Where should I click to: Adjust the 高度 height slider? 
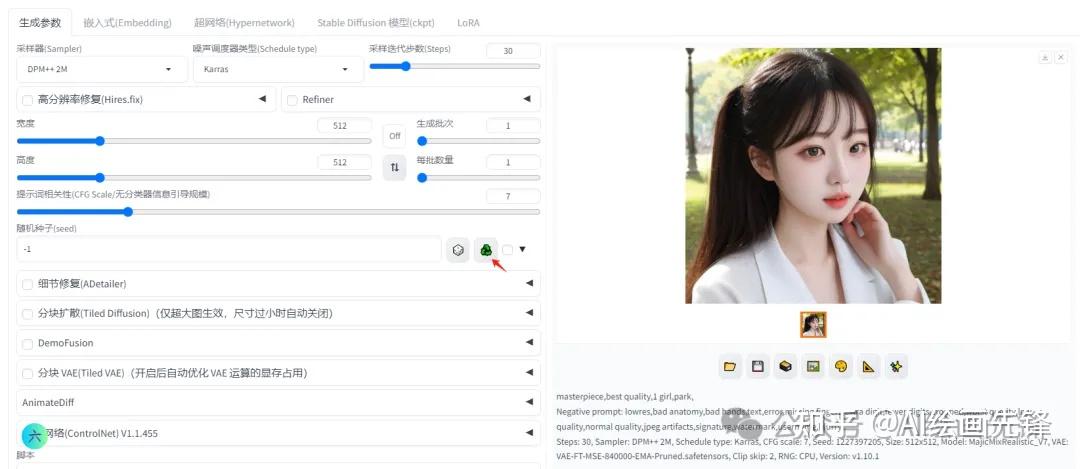coord(194,177)
